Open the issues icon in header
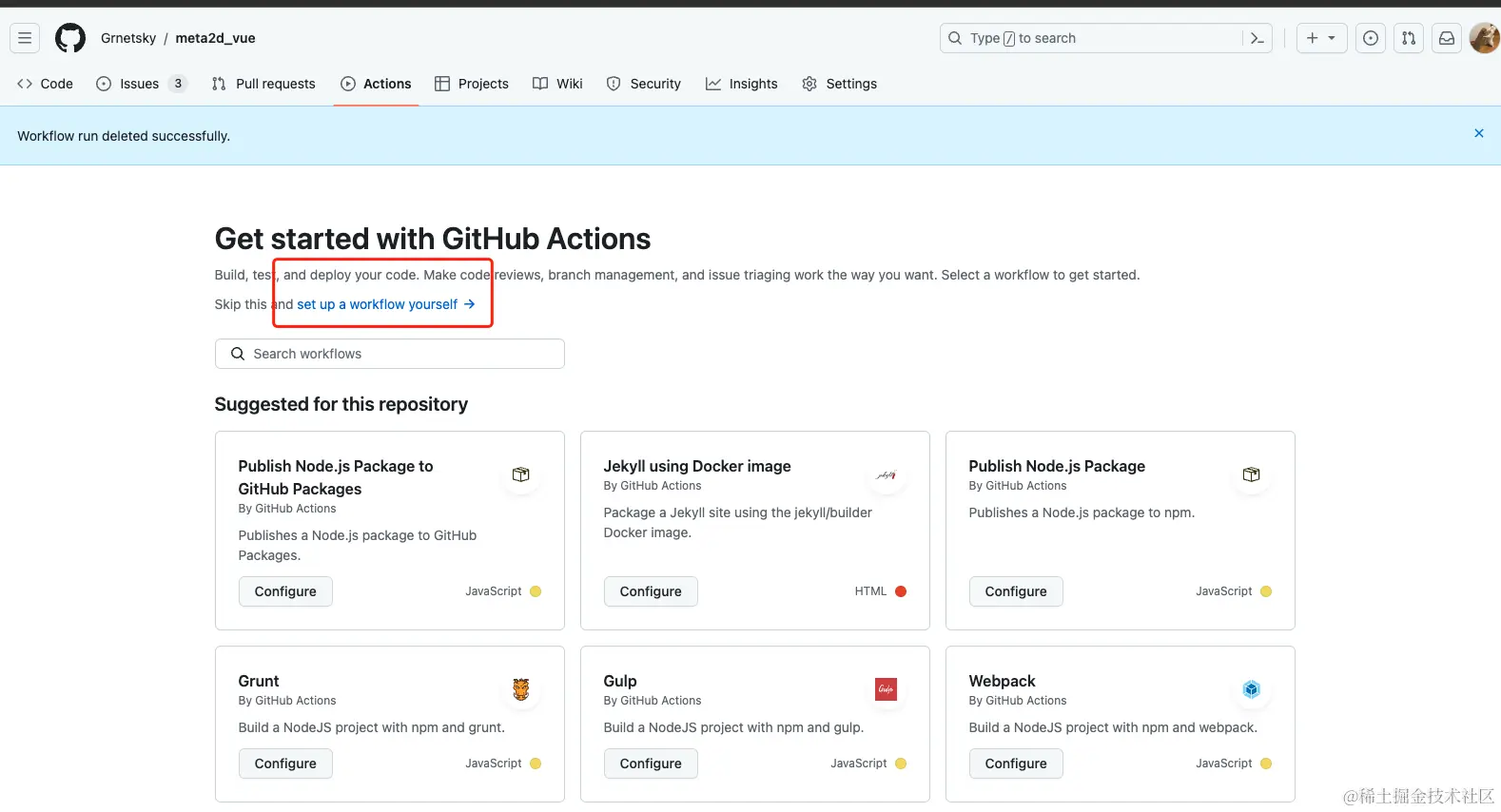The image size is (1501, 812). pyautogui.click(x=1370, y=38)
